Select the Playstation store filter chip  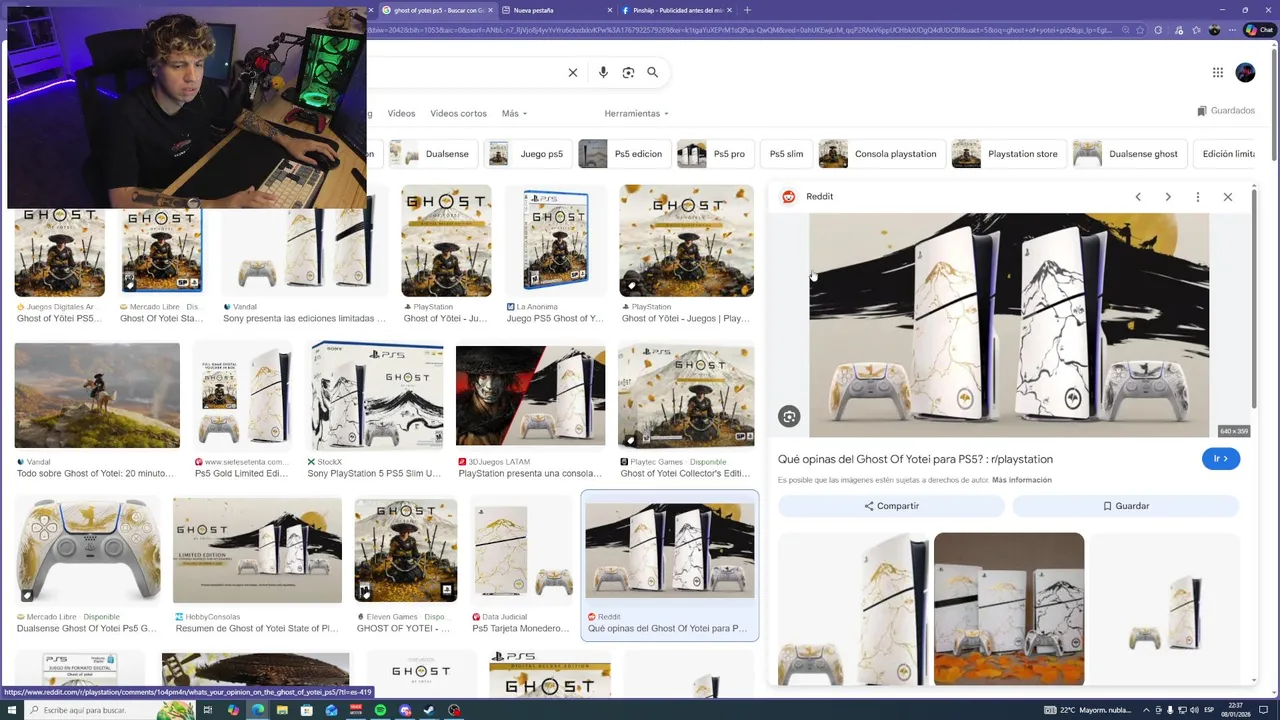pyautogui.click(x=1007, y=154)
